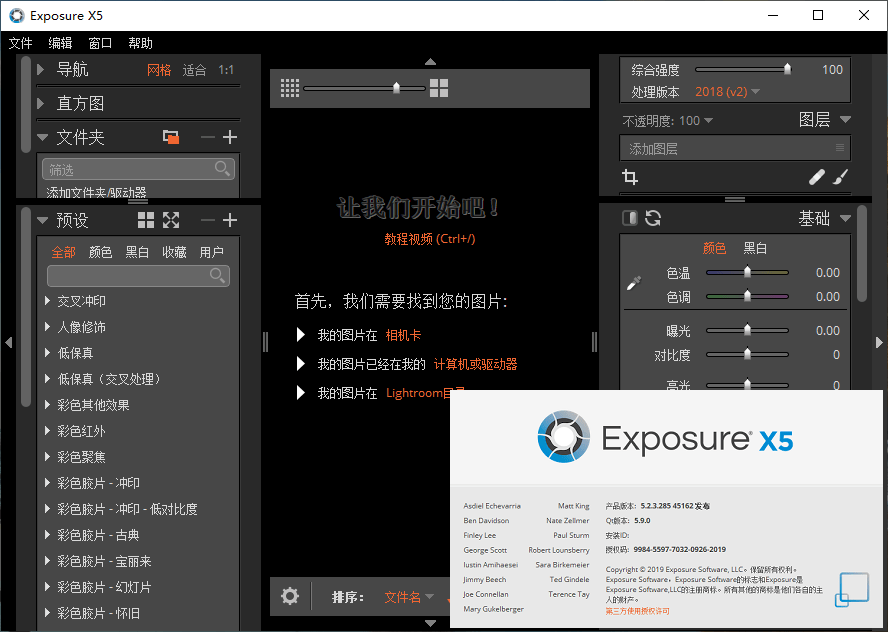Open the 图层 panel dropdown arrow
This screenshot has height=632, width=888.
coord(846,119)
